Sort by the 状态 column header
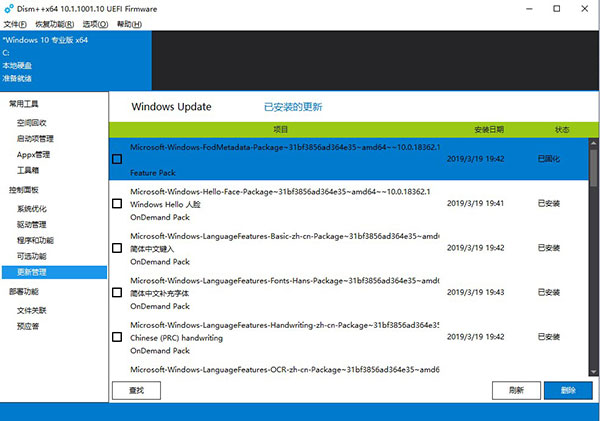600x421 pixels. point(562,130)
